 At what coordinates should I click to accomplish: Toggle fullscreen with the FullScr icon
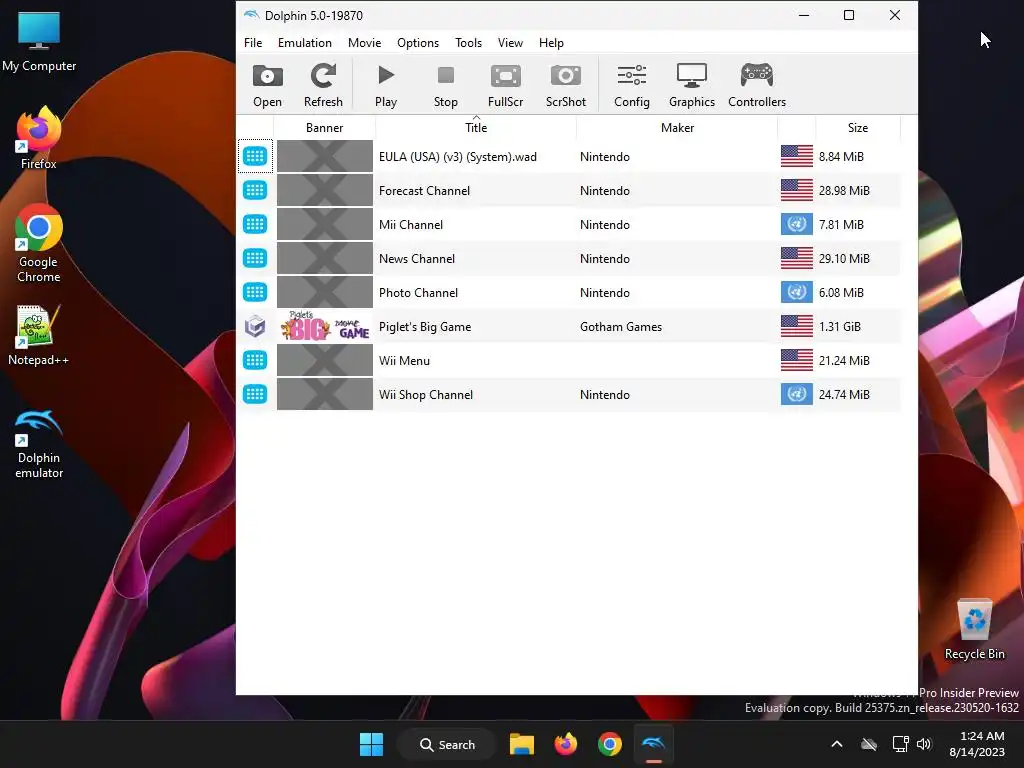click(505, 86)
